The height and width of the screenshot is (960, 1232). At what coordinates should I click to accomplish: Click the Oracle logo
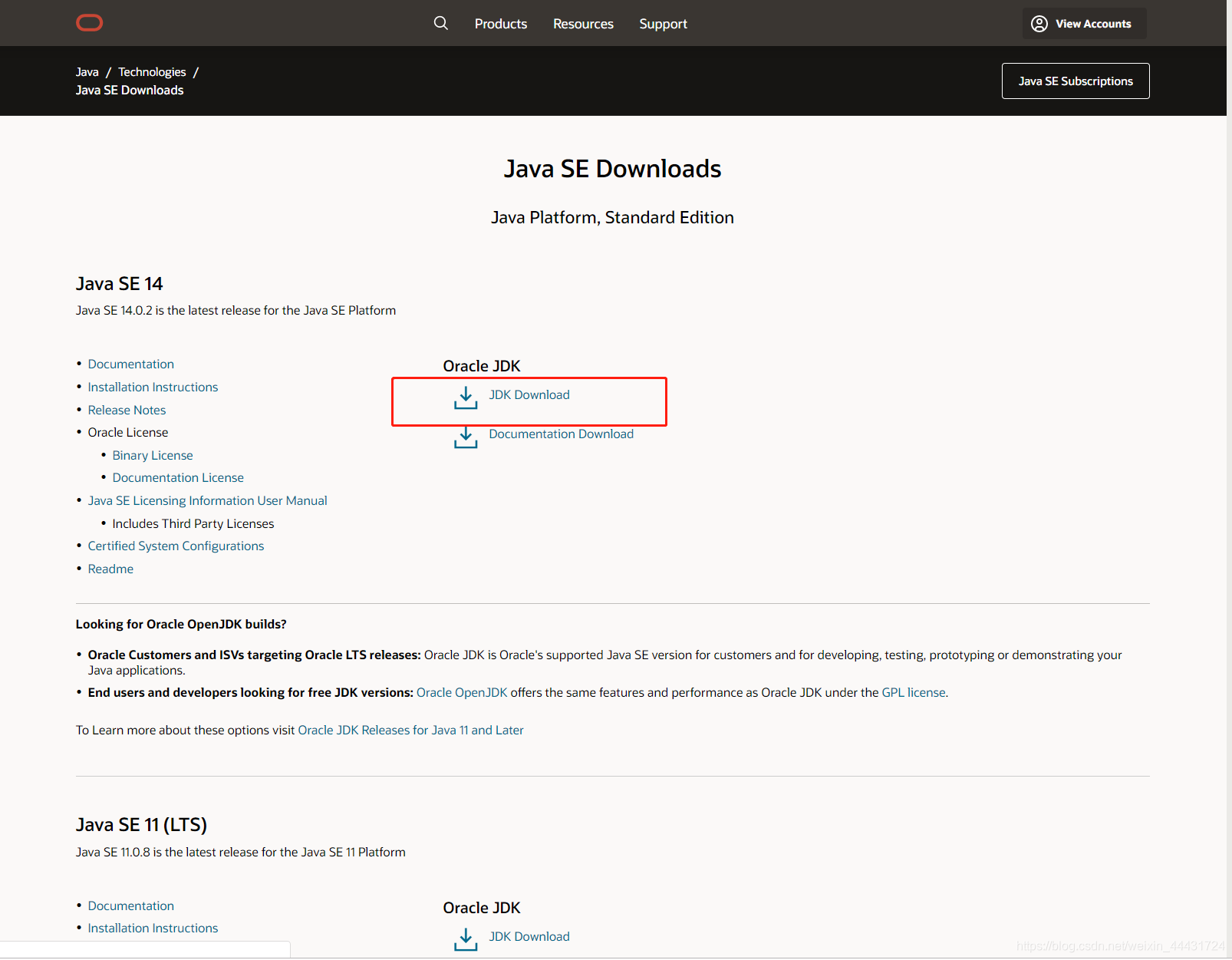tap(89, 22)
